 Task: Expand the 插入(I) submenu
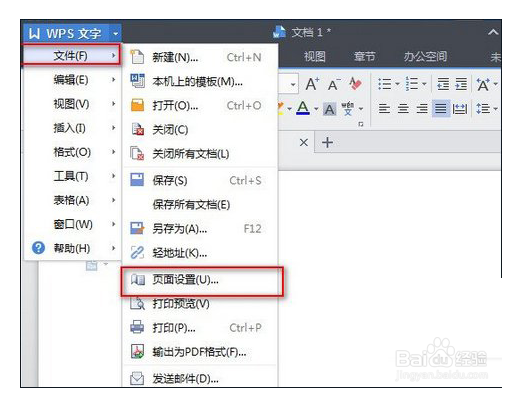coord(114,128)
